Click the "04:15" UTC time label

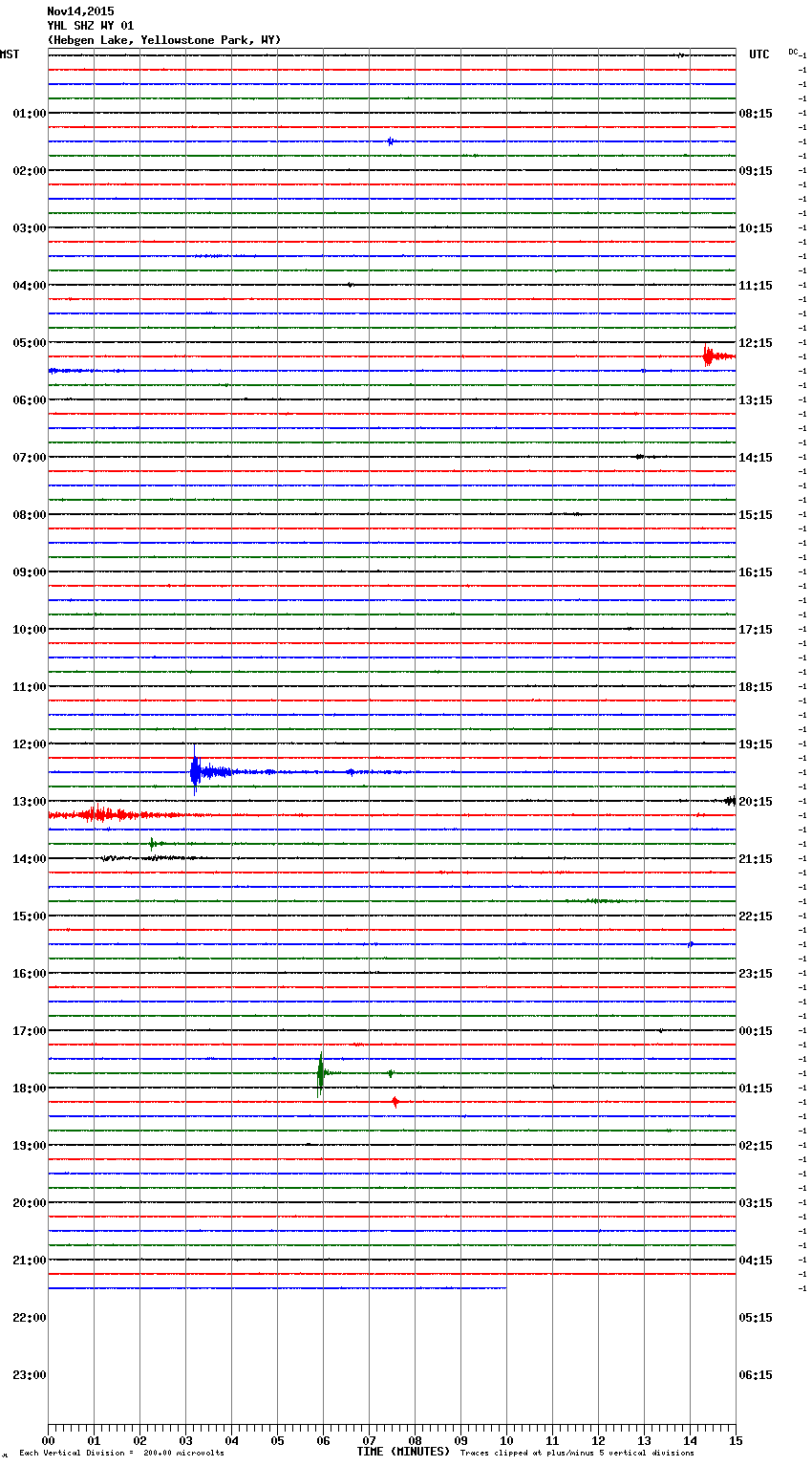coord(756,1261)
